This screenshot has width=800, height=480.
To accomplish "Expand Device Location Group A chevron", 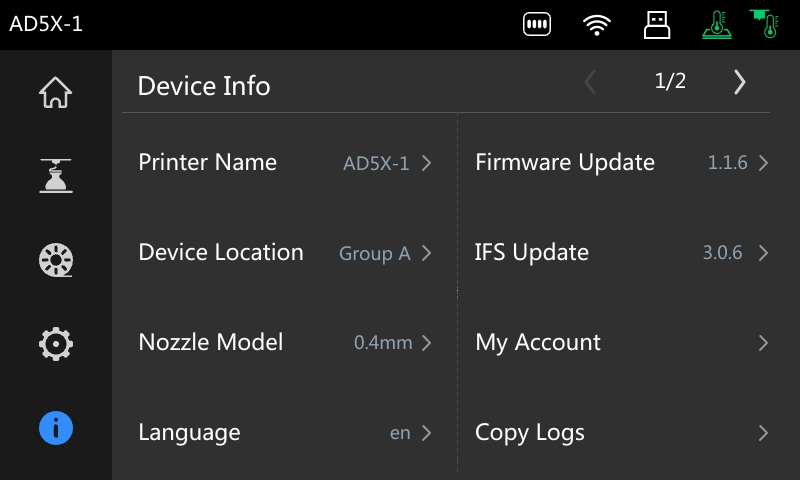I will tap(427, 253).
